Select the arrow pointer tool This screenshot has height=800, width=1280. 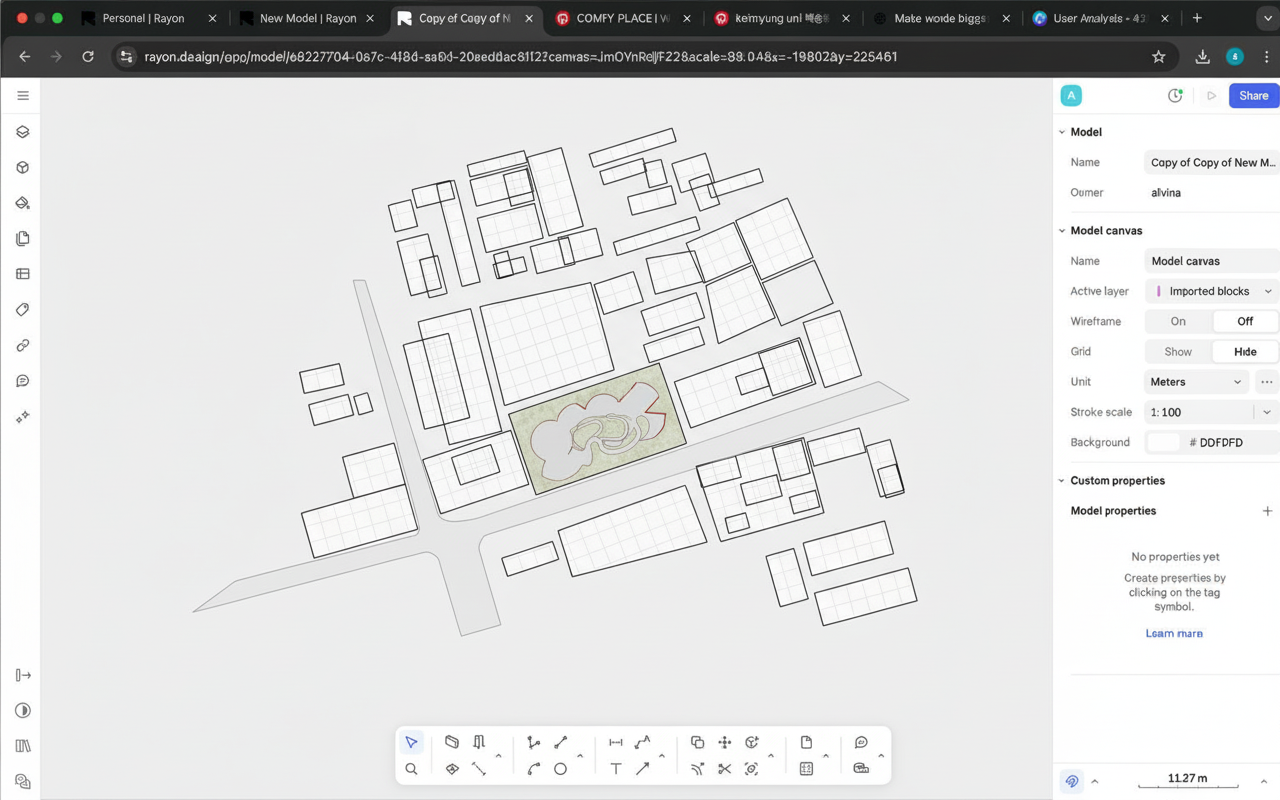click(411, 742)
